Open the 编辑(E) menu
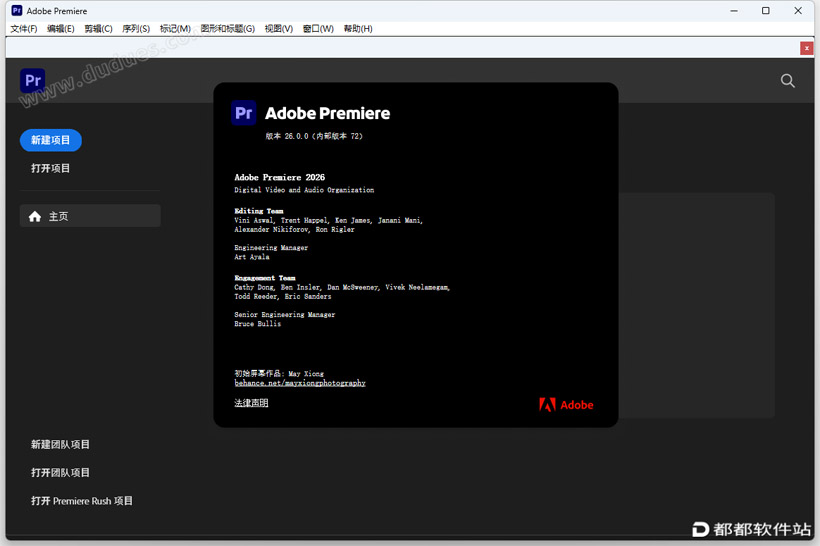The width and height of the screenshot is (820, 546). (x=61, y=29)
